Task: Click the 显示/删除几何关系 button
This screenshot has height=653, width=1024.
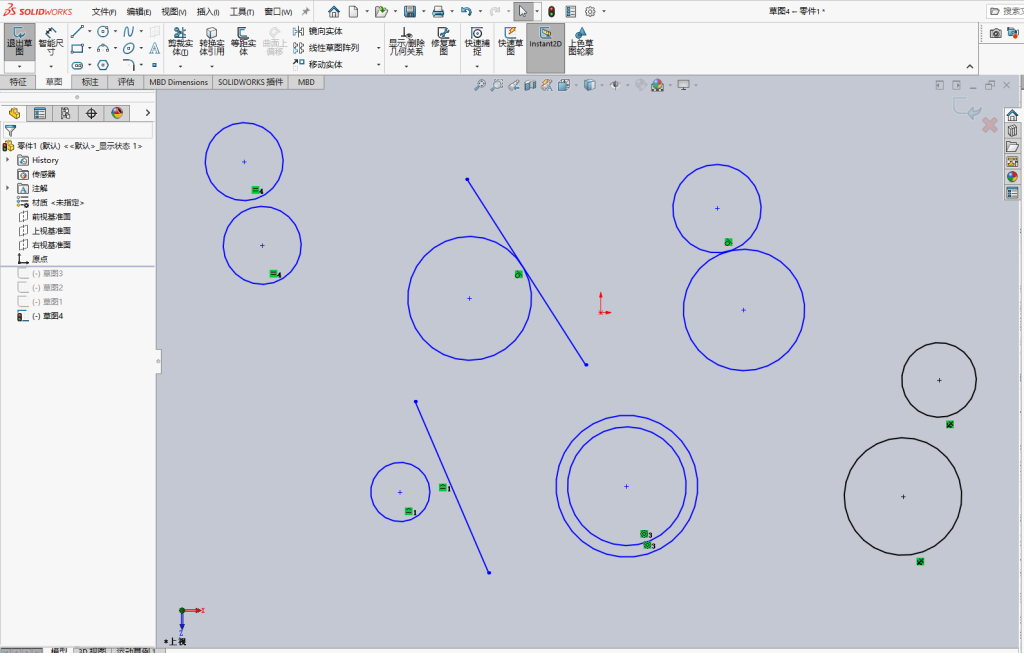Action: click(406, 41)
